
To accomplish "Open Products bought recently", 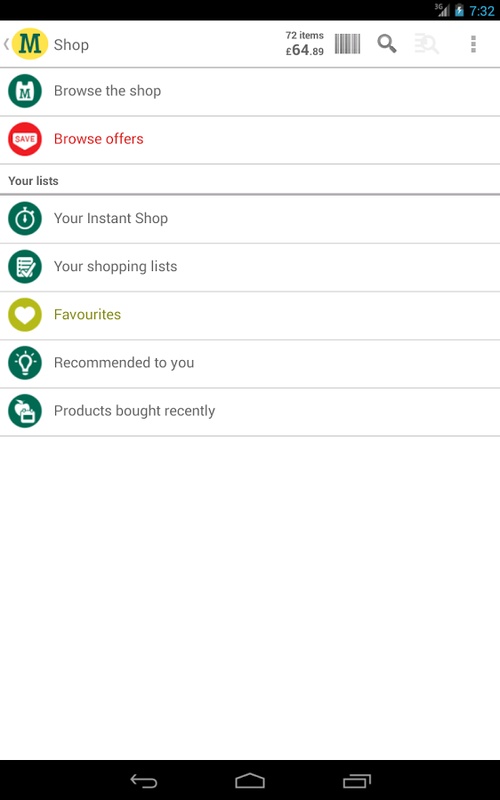I will coord(250,411).
